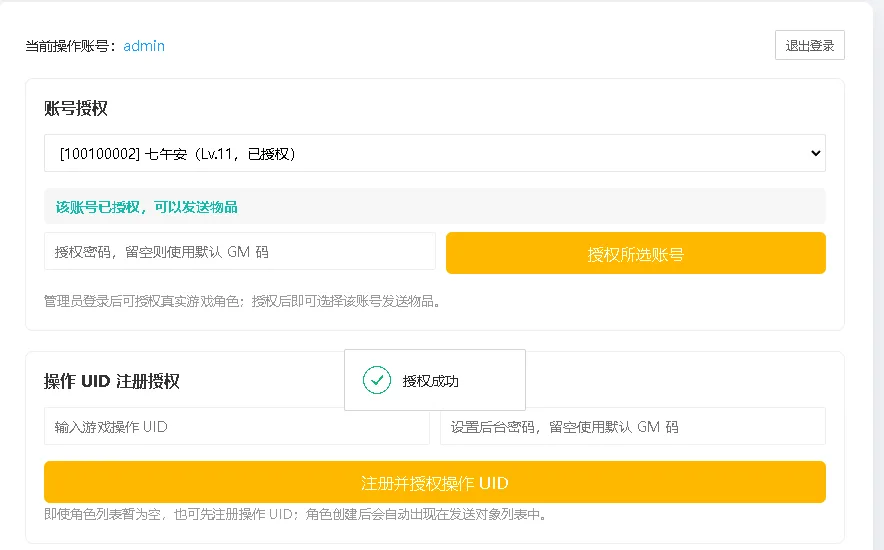The width and height of the screenshot is (884, 550).
Task: Select the 操作 UID 注册授权 heading
Action: (x=112, y=382)
